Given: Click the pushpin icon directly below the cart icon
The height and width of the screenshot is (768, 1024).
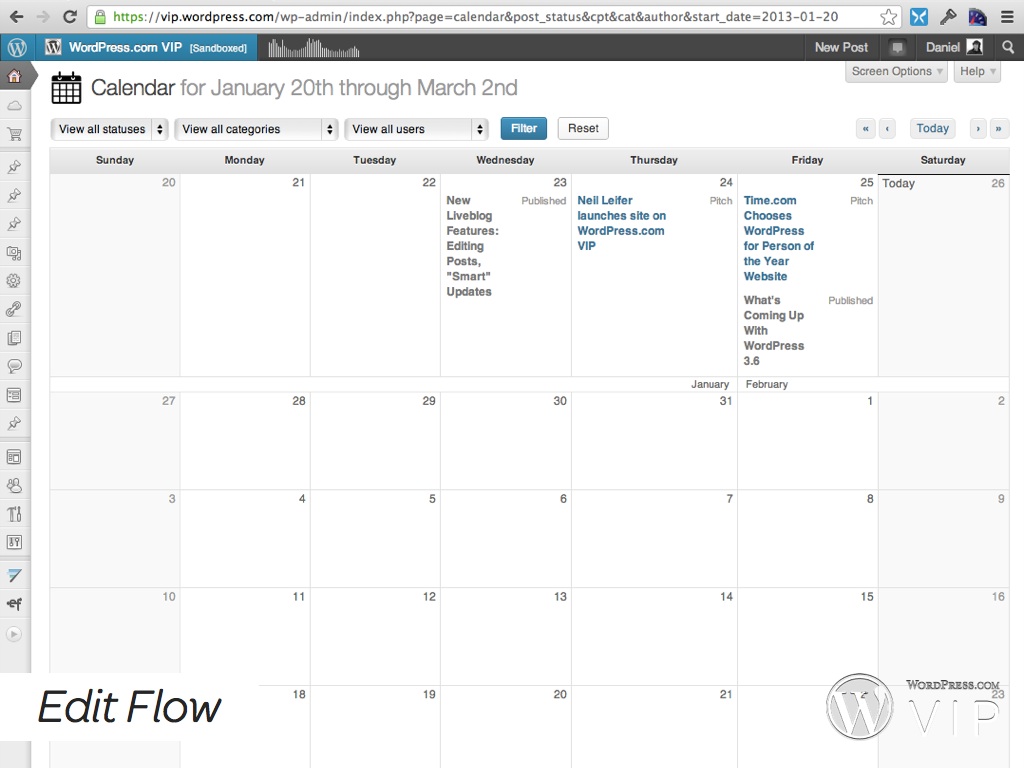Looking at the screenshot, I should 14,167.
